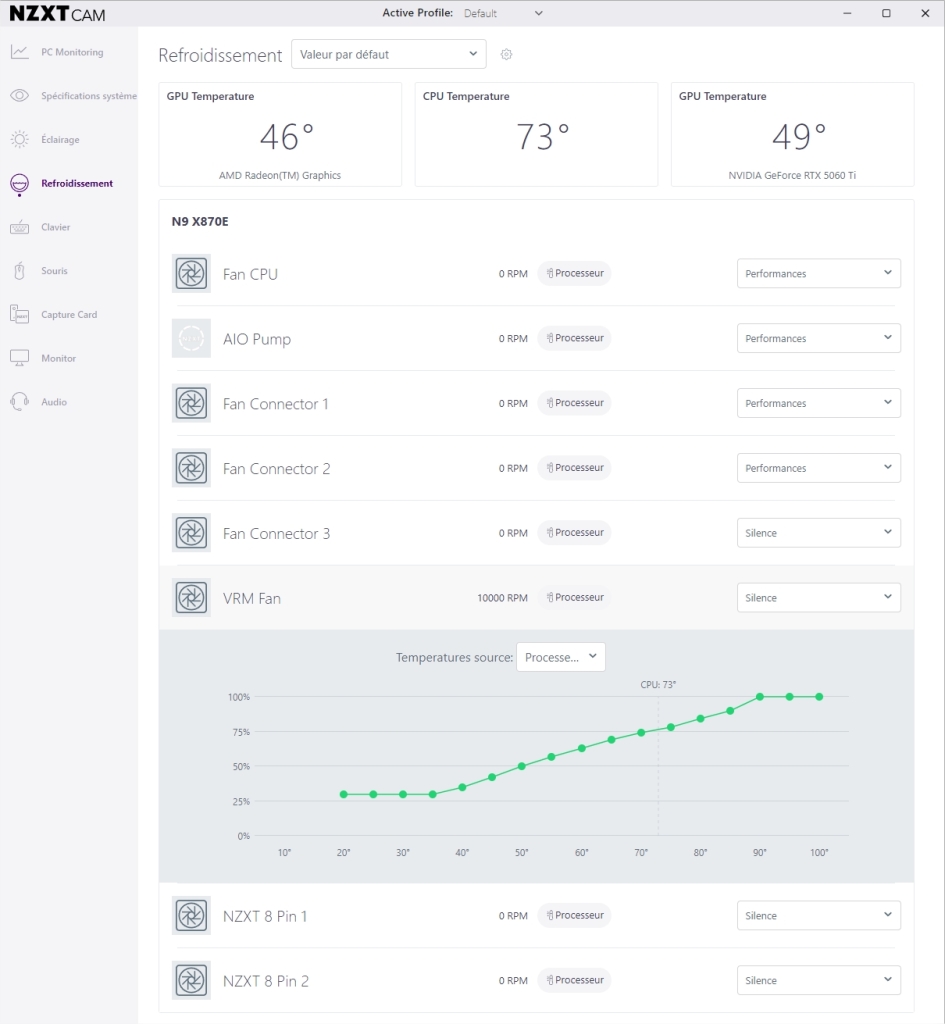The height and width of the screenshot is (1024, 945).
Task: Click the Fan CPU label
Action: pos(250,274)
